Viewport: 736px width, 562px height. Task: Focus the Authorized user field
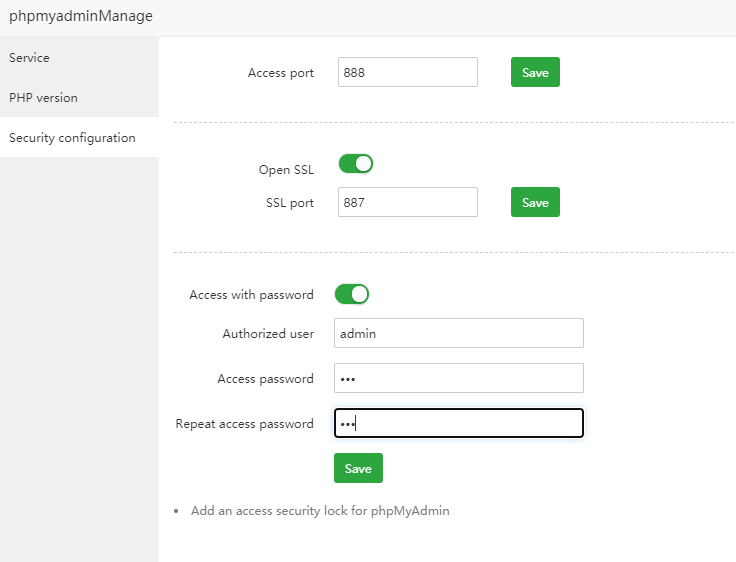458,334
